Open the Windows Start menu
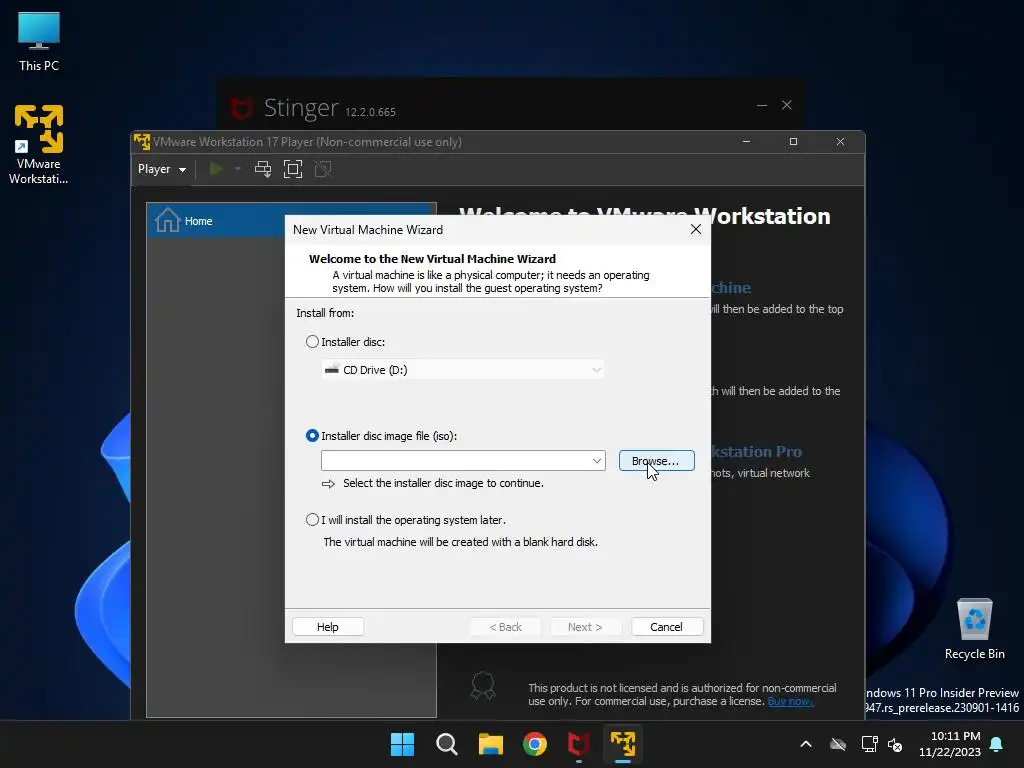 pyautogui.click(x=402, y=744)
